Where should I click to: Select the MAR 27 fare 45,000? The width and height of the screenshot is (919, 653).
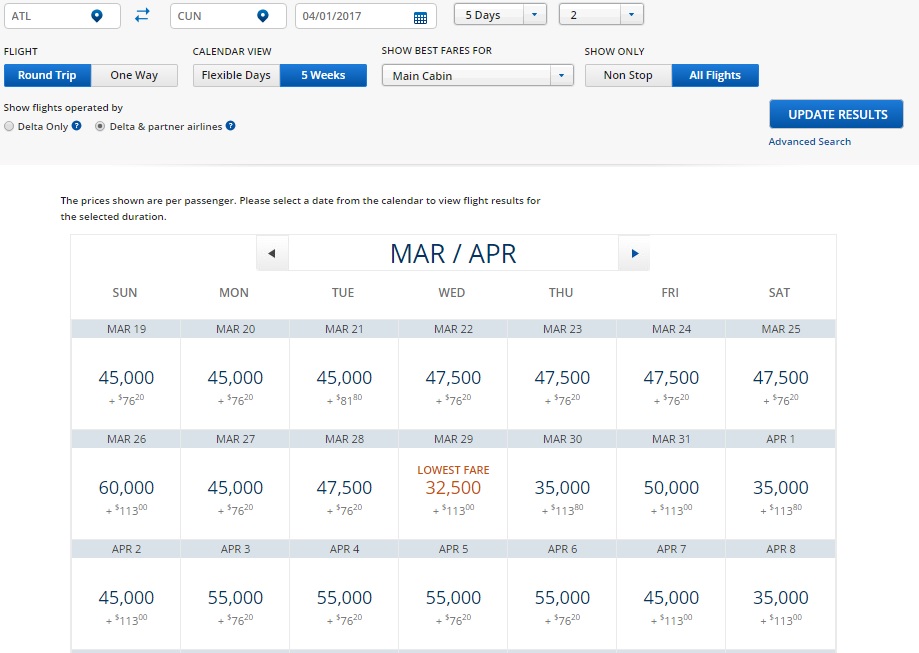click(x=235, y=493)
